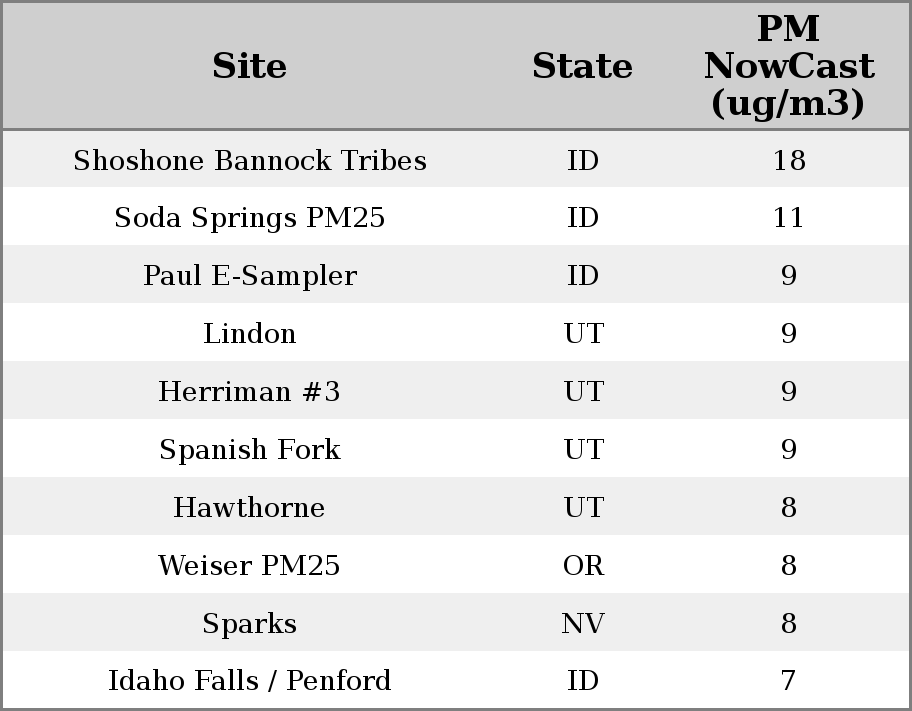This screenshot has height=711, width=912.
Task: Click the Herriman #3 site name
Action: point(250,392)
